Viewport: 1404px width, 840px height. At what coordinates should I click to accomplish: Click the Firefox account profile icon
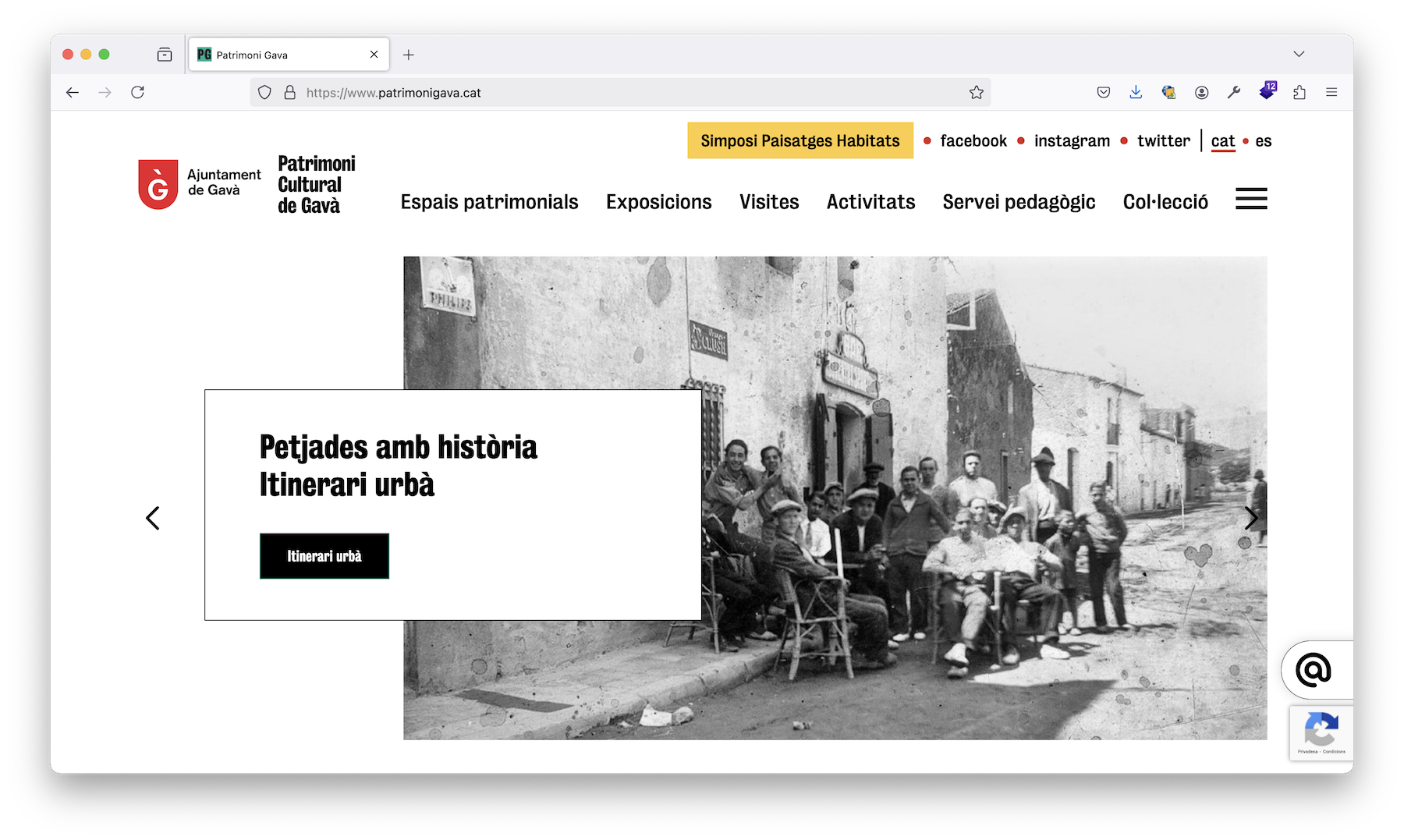click(x=1201, y=93)
